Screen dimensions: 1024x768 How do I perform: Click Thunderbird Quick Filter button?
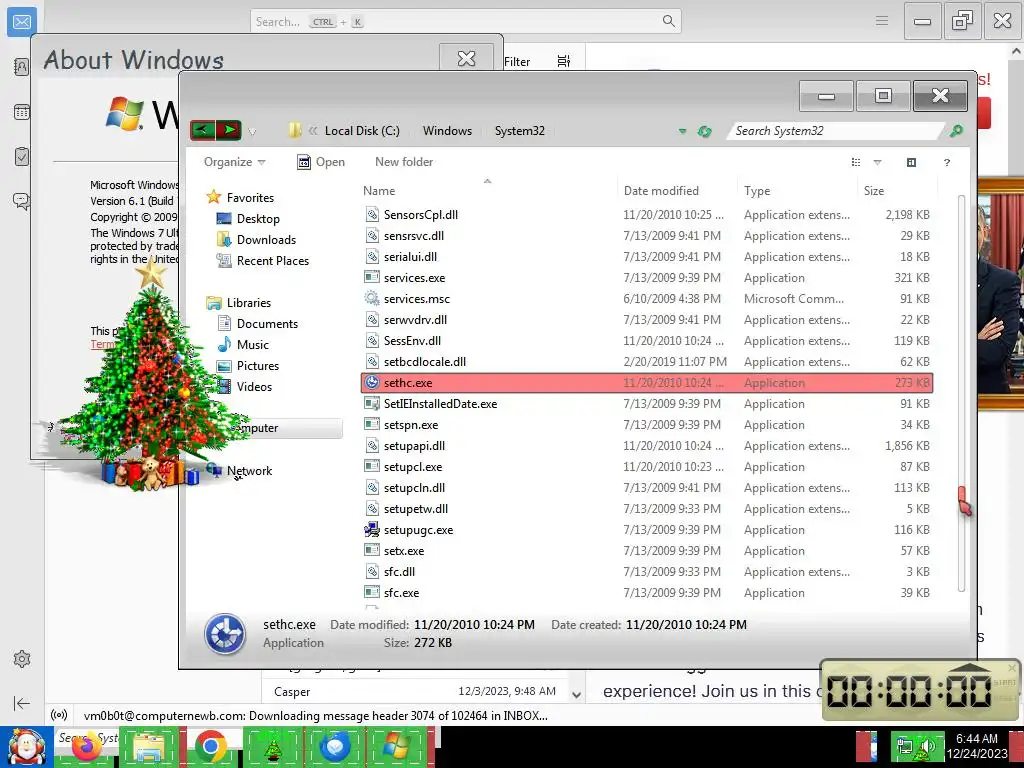[x=517, y=61]
